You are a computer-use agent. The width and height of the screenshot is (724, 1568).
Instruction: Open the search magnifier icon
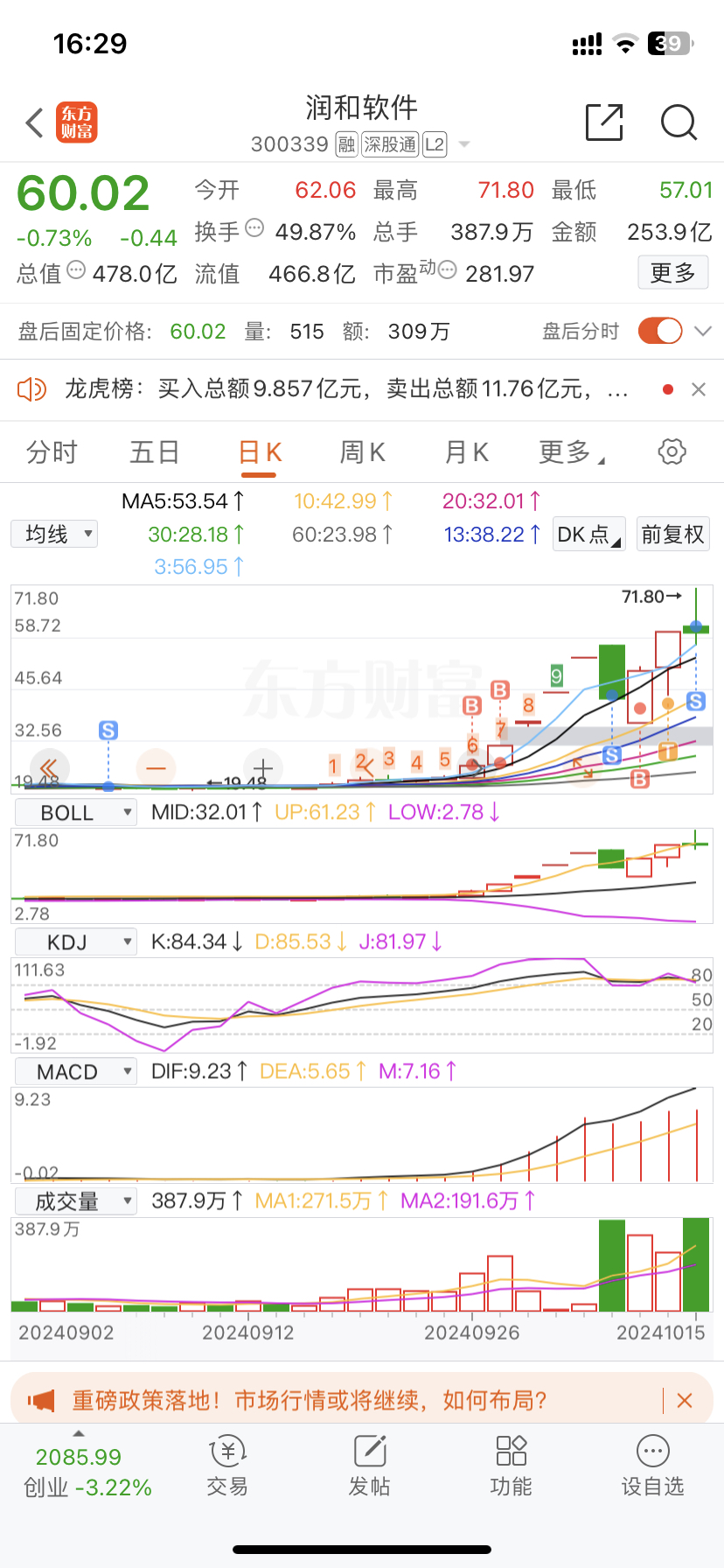pos(679,123)
